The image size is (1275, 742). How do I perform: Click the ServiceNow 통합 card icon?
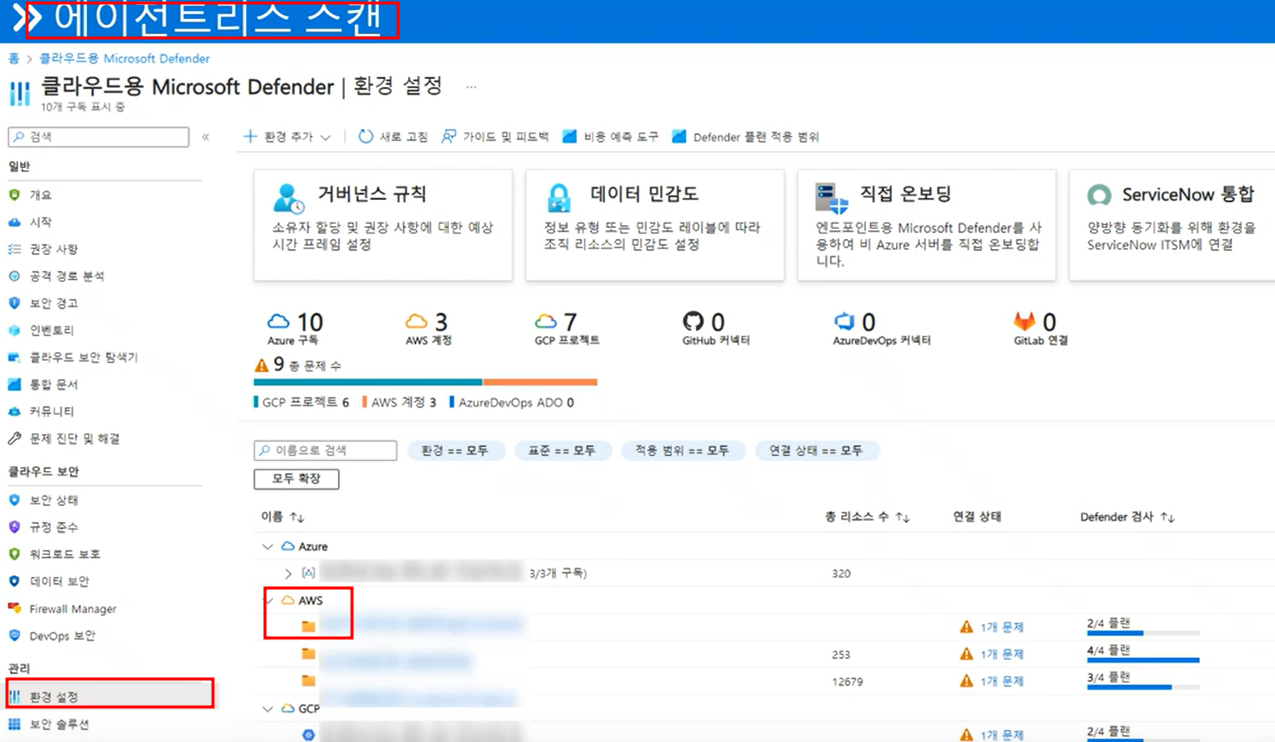click(x=1099, y=194)
